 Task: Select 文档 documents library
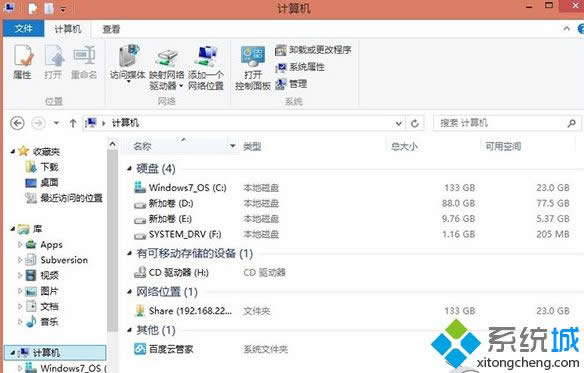pos(42,306)
